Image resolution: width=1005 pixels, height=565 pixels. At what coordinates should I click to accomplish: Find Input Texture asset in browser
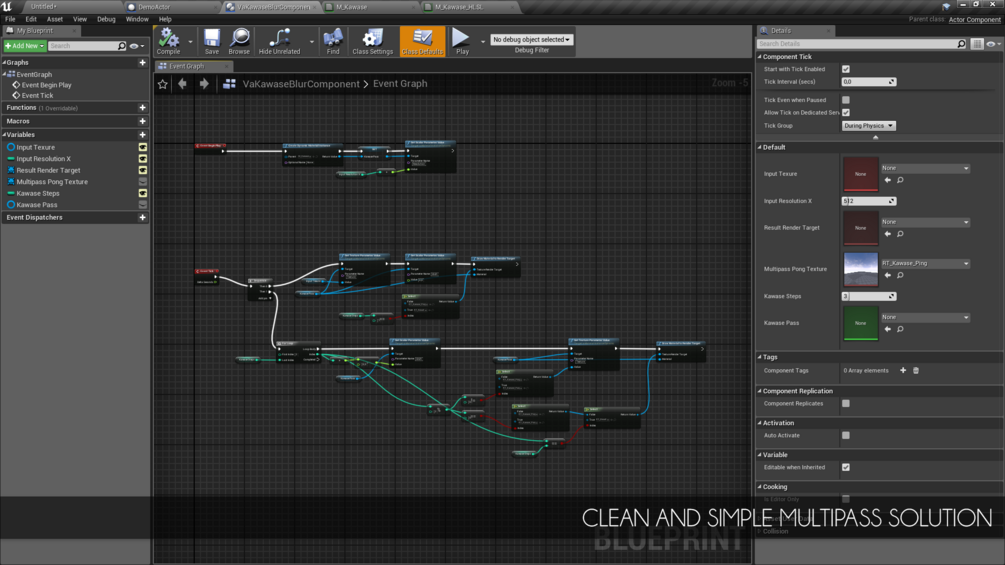901,180
